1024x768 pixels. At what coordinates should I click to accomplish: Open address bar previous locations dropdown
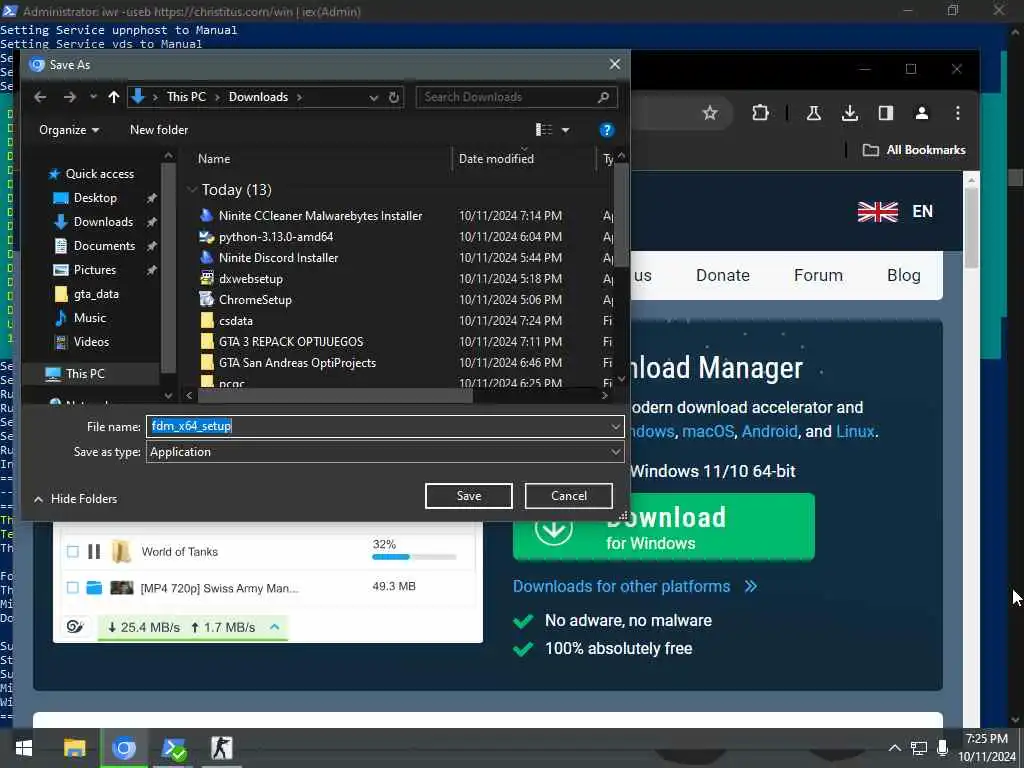coord(374,97)
